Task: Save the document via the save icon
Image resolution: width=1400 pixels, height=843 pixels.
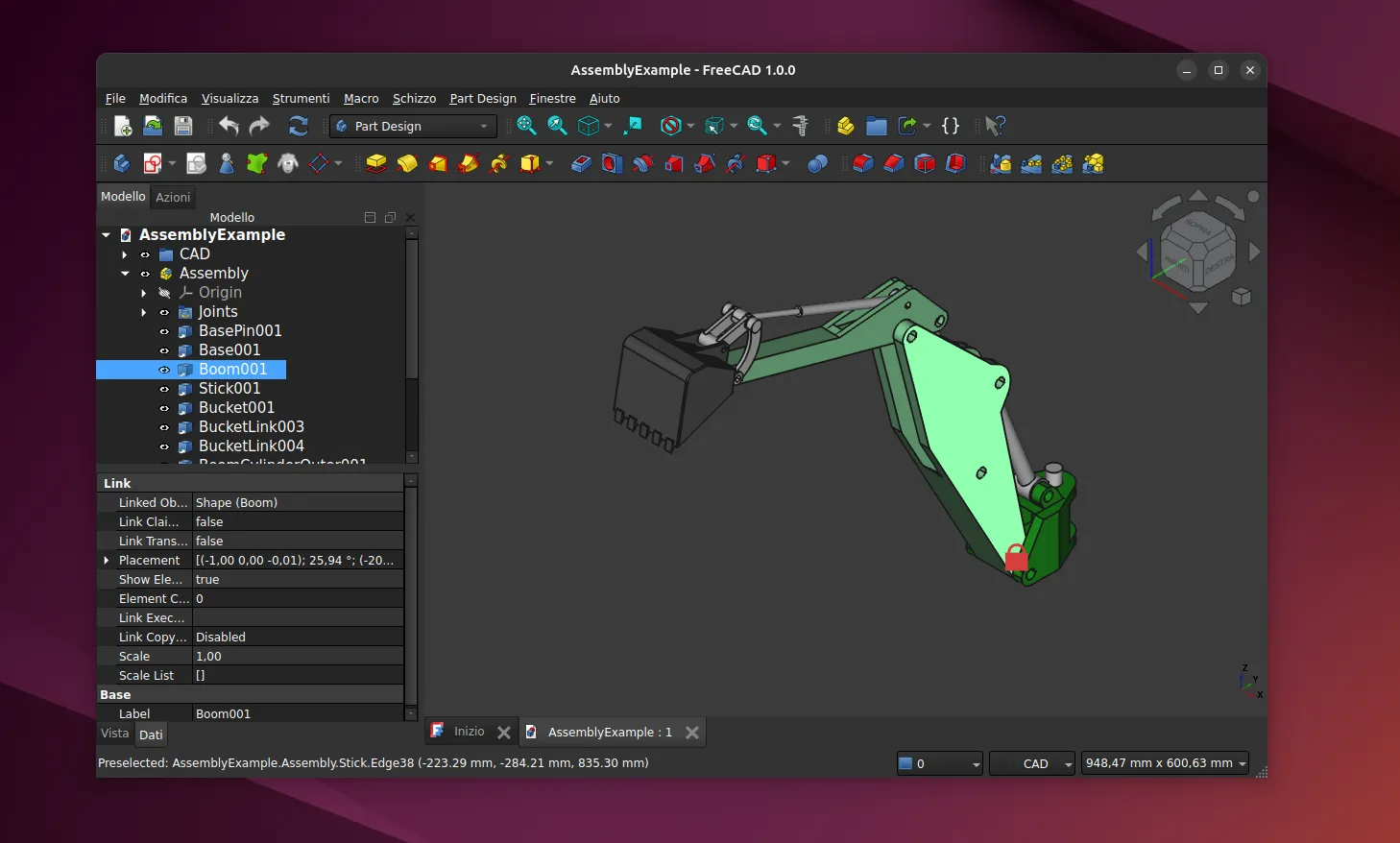Action: 182,126
